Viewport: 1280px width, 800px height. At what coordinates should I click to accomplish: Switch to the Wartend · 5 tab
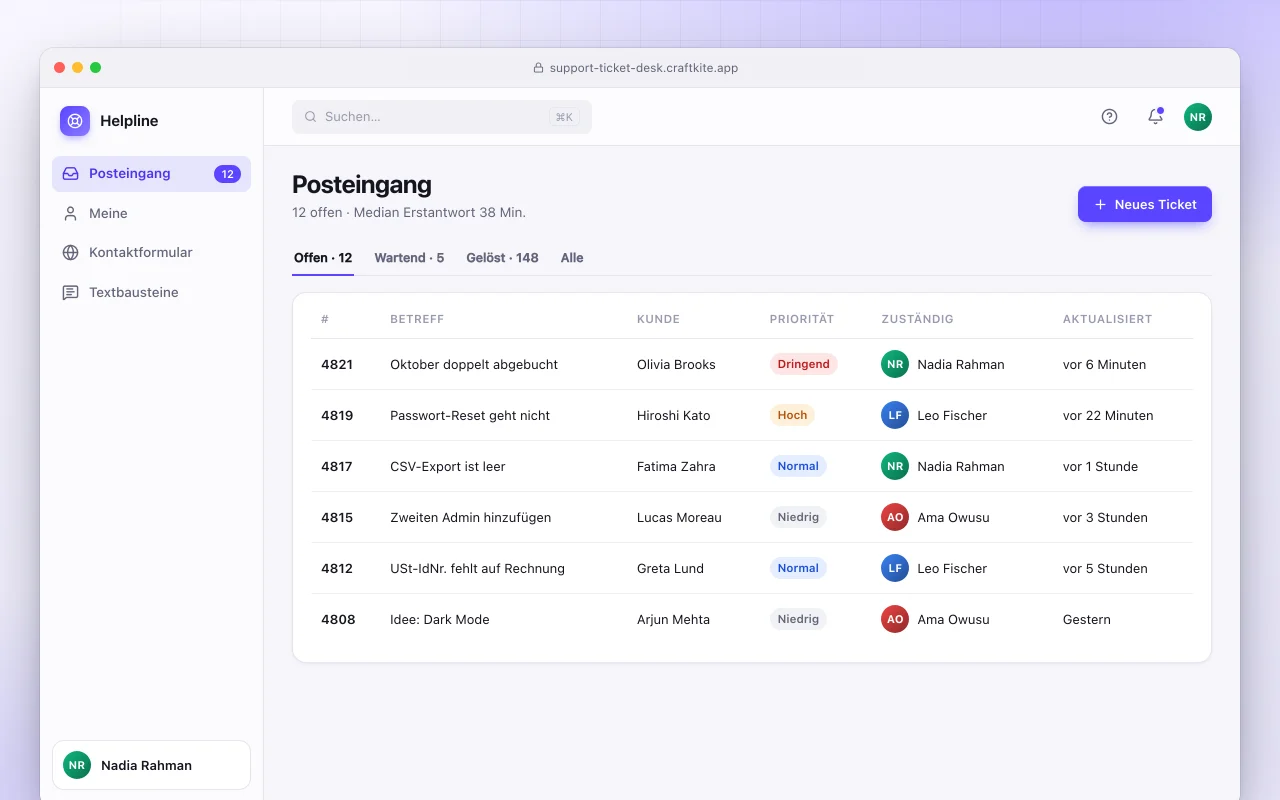click(409, 258)
